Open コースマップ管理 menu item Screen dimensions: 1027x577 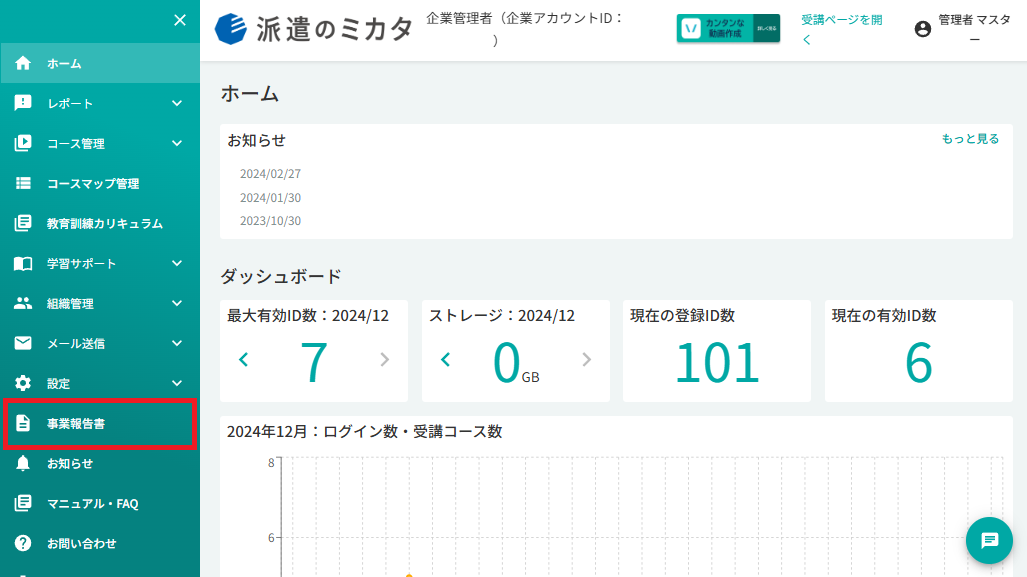click(100, 183)
